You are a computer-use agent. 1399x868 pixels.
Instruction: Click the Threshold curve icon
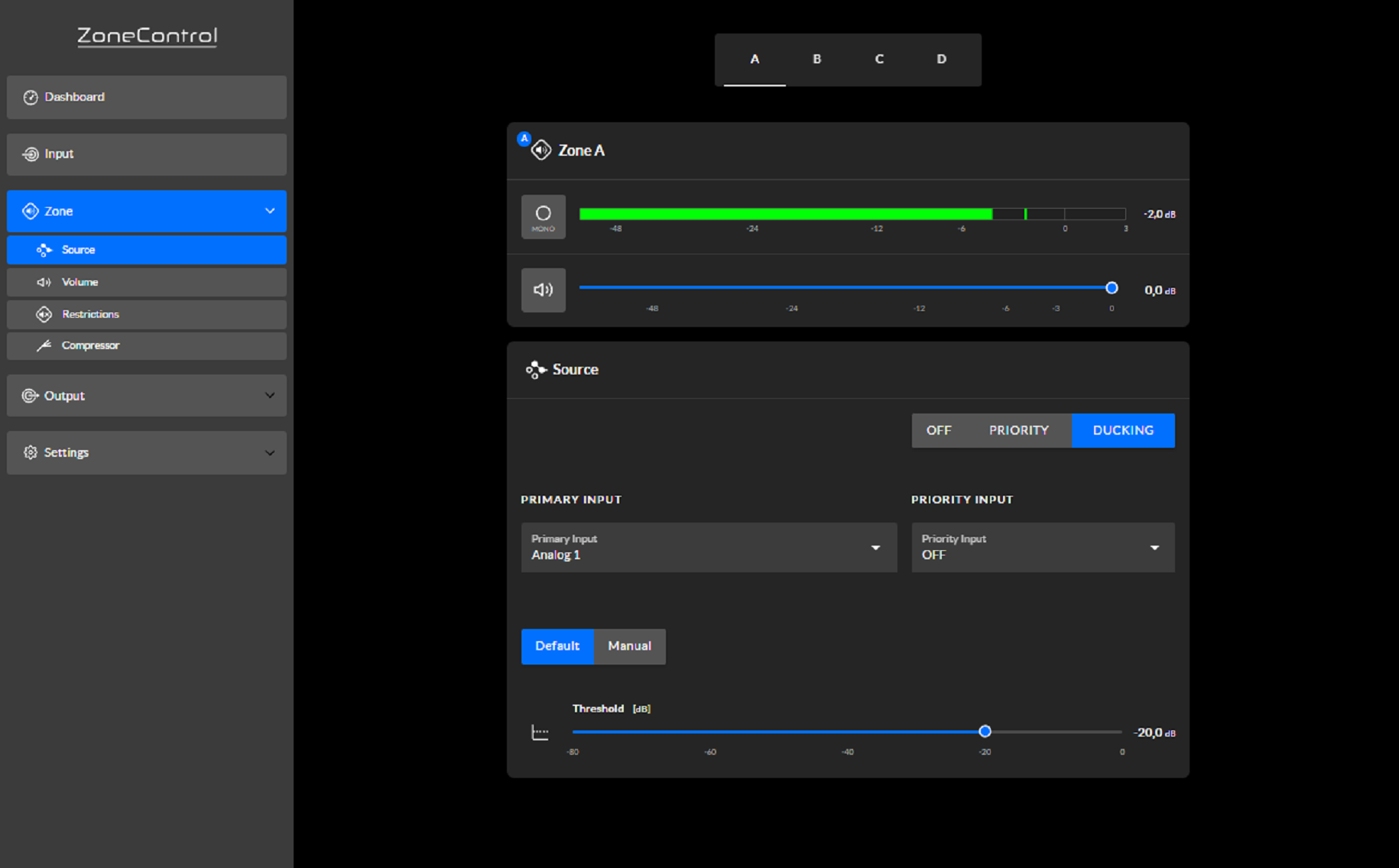point(540,733)
